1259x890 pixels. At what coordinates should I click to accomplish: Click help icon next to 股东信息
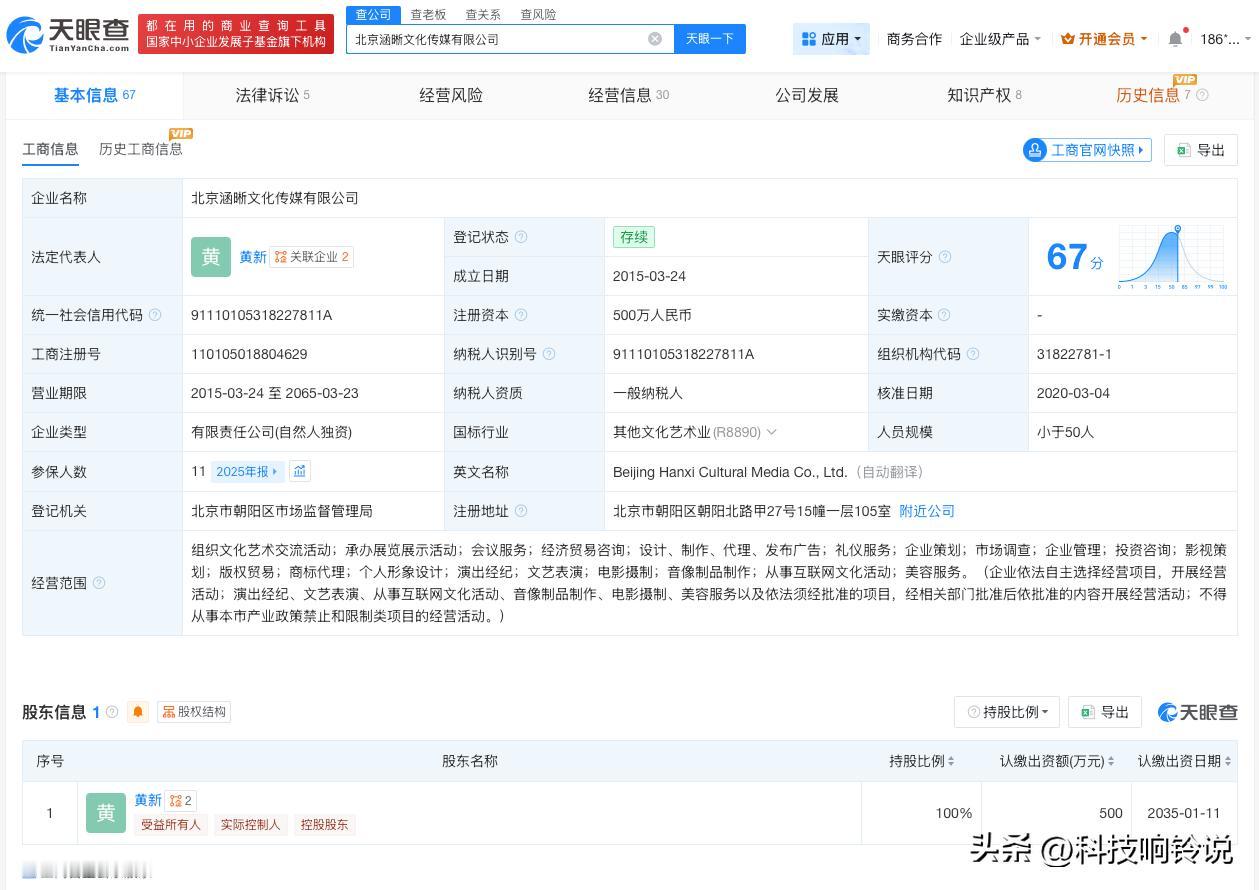(x=112, y=712)
